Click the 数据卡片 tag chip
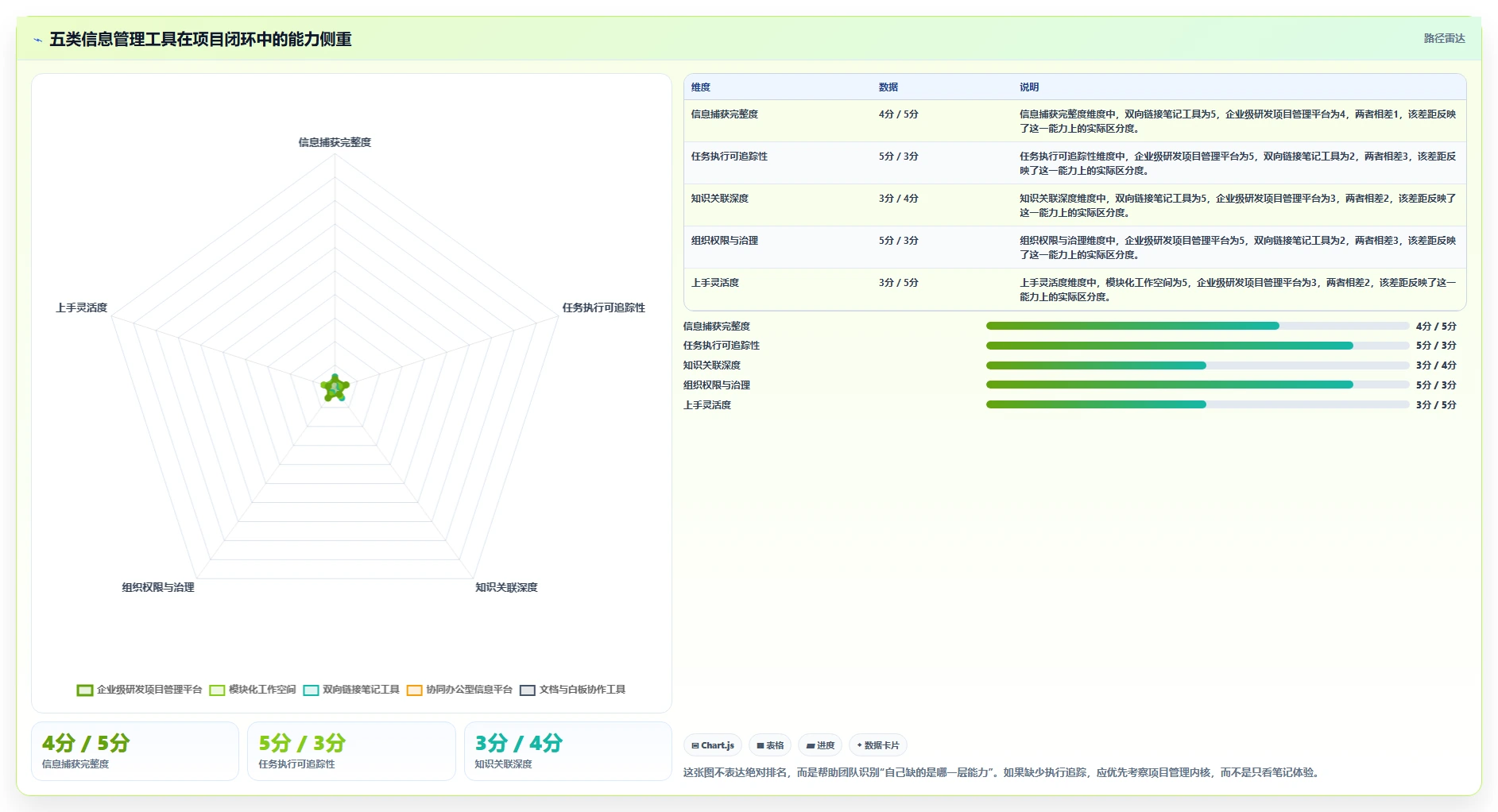The width and height of the screenshot is (1498, 812). (x=878, y=745)
